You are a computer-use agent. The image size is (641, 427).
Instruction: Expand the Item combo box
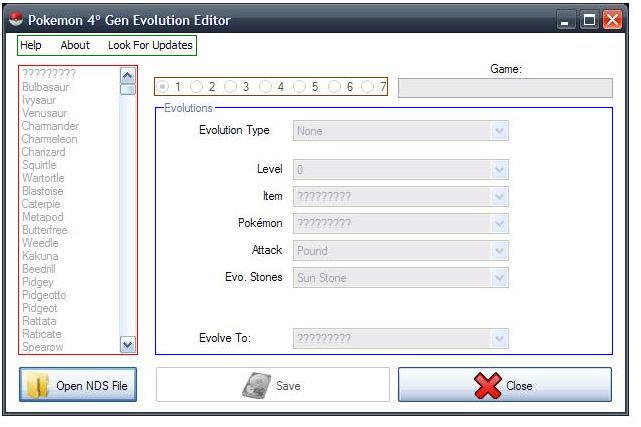(499, 197)
